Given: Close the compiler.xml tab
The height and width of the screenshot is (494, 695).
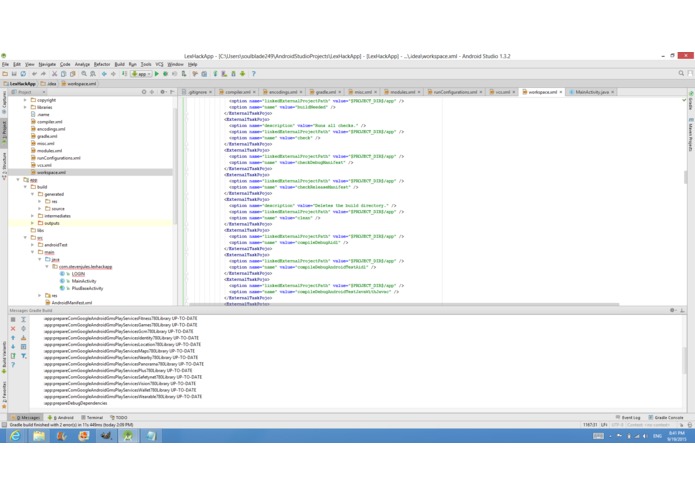Looking at the screenshot, I should click(254, 92).
